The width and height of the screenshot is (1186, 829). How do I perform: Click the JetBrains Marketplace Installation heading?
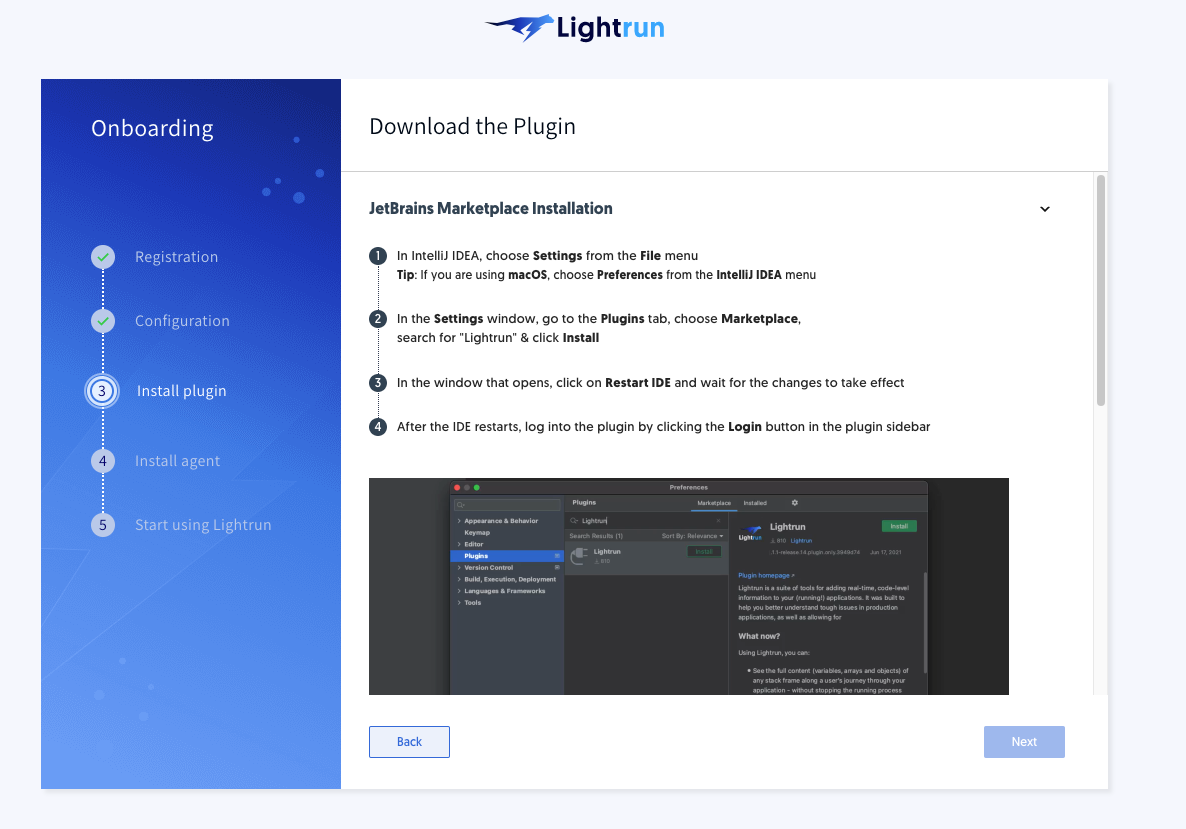coord(491,209)
